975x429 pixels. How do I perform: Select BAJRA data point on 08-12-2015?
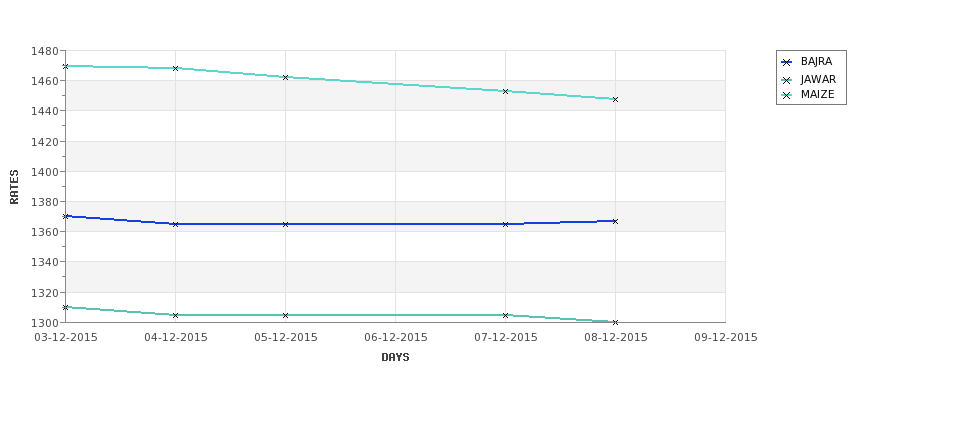616,221
